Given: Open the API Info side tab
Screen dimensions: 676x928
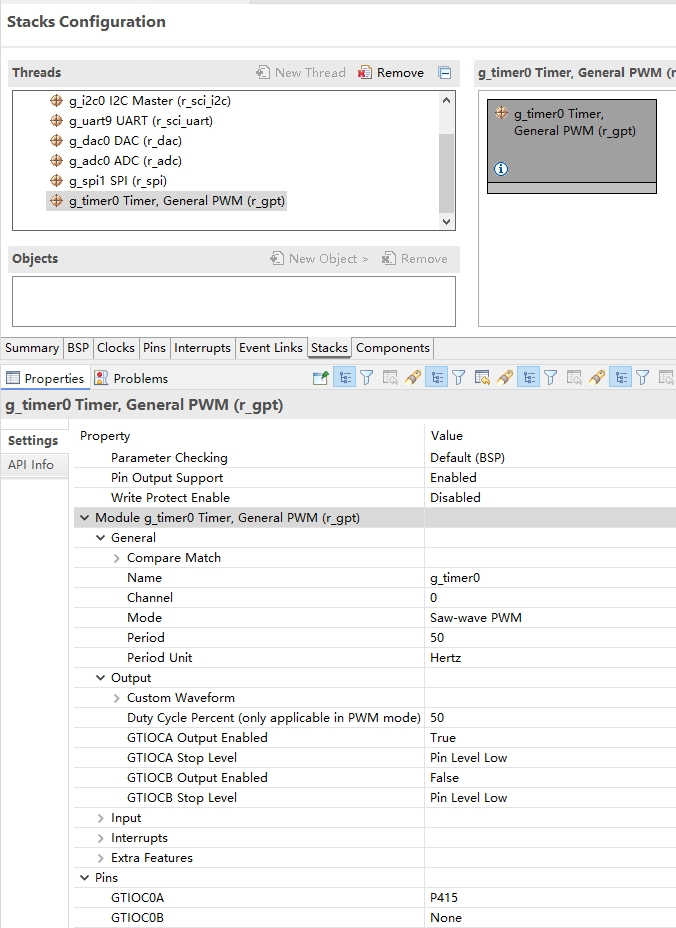Looking at the screenshot, I should pyautogui.click(x=31, y=465).
